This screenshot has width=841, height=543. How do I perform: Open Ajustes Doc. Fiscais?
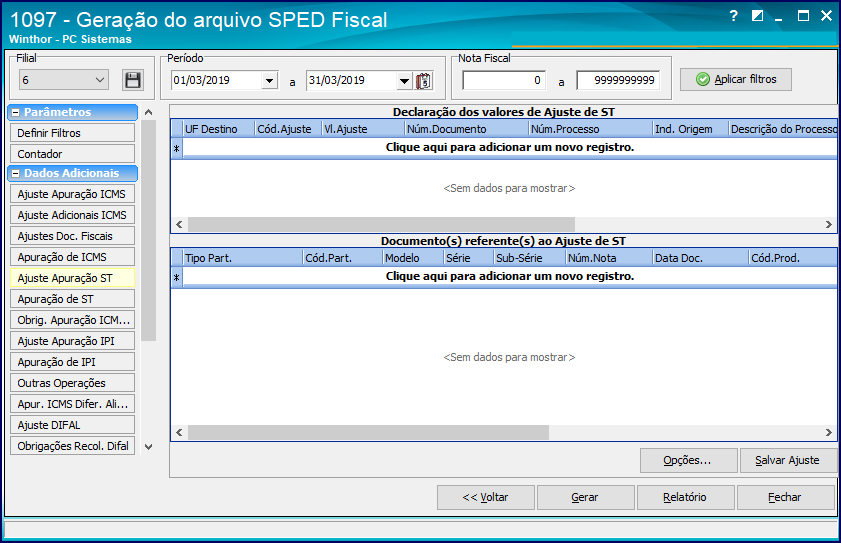72,236
